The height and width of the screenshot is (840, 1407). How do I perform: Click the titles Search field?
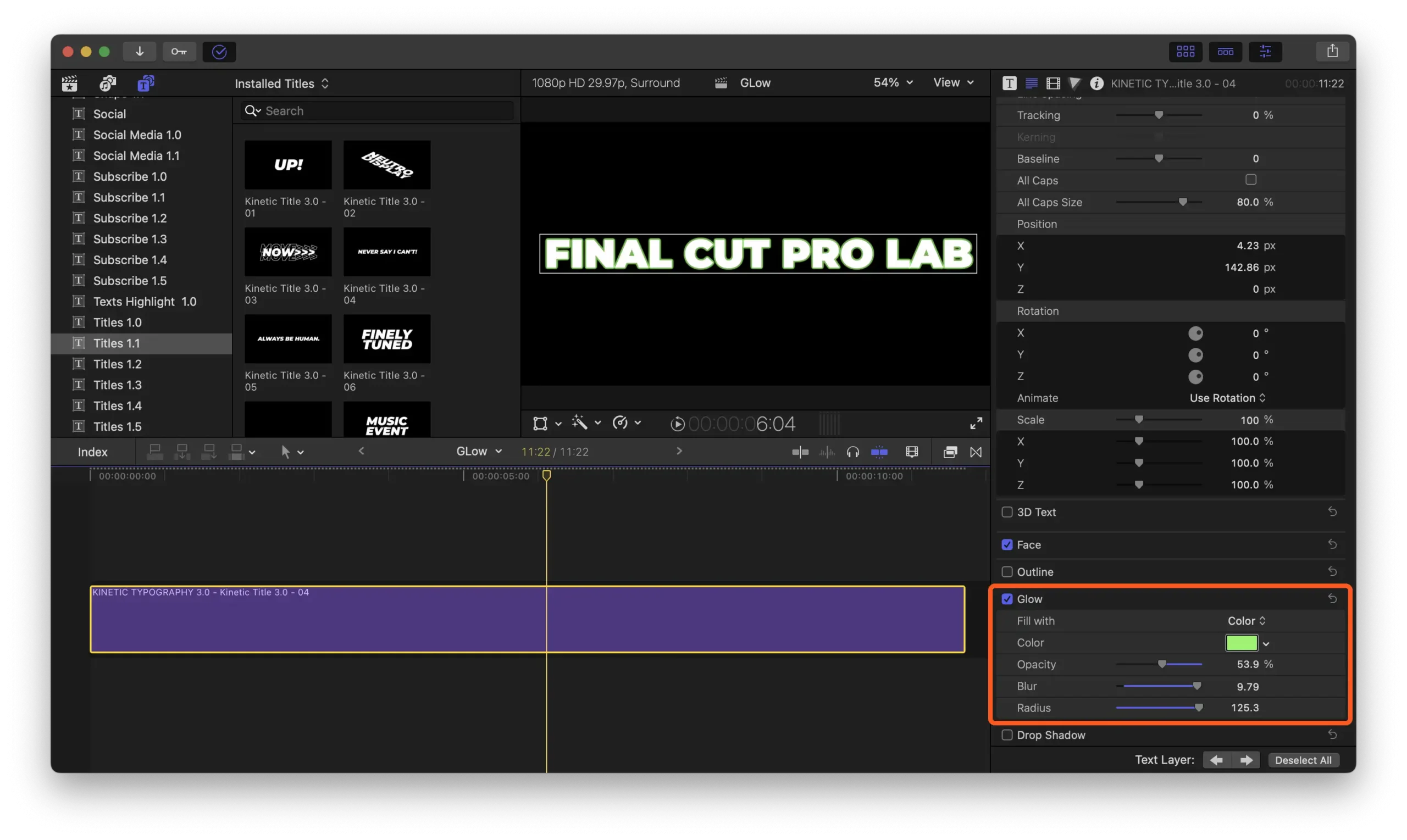point(376,110)
